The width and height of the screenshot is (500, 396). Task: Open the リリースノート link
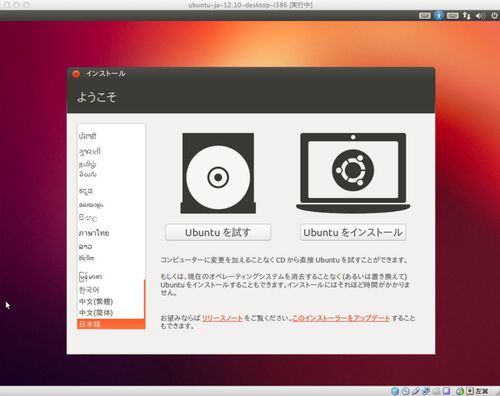pos(222,318)
